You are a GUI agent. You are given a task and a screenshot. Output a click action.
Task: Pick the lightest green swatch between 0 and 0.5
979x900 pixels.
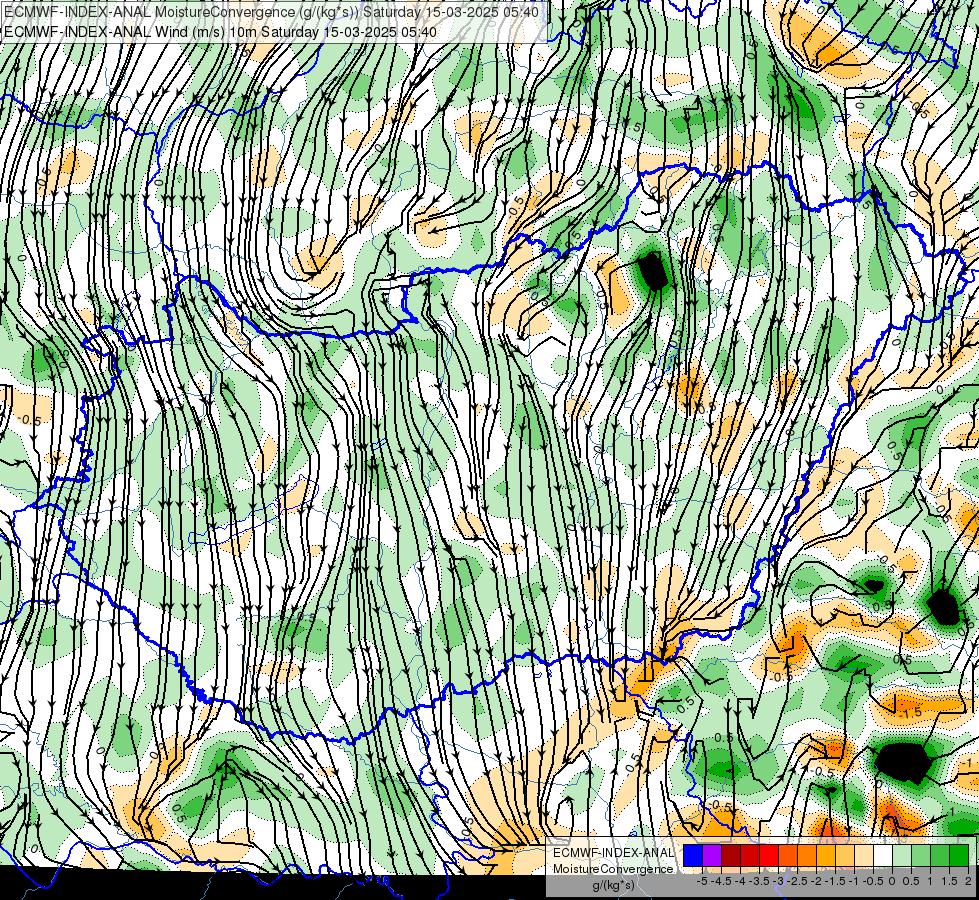tap(902, 855)
